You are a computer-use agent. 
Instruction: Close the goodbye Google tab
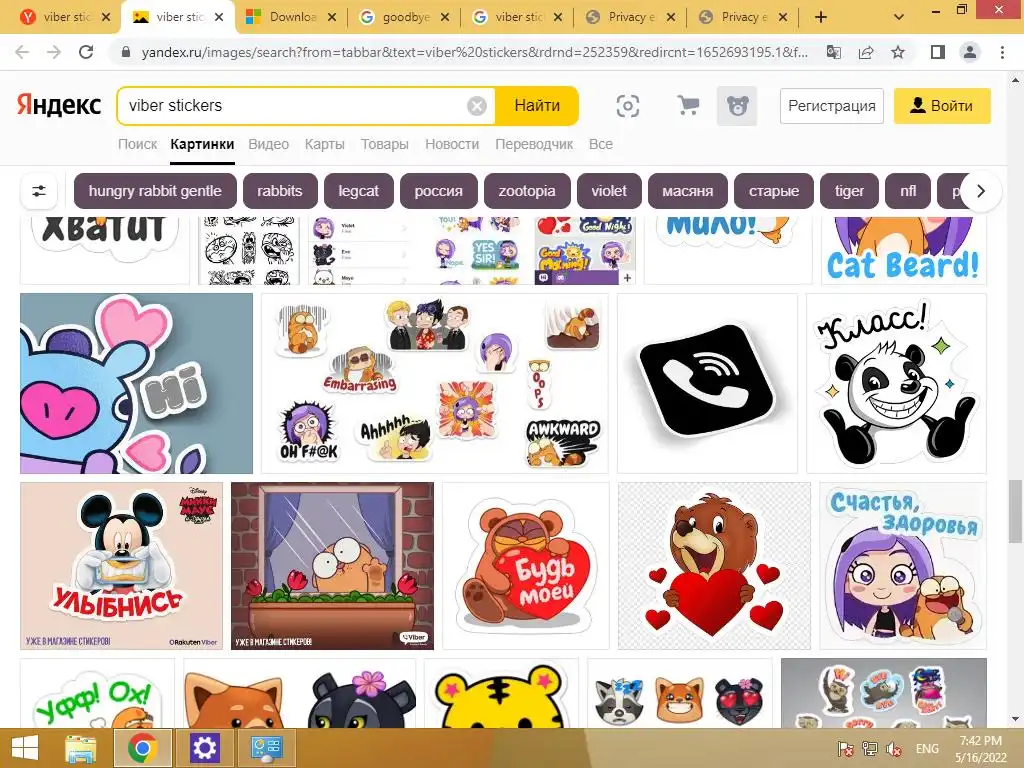[445, 18]
